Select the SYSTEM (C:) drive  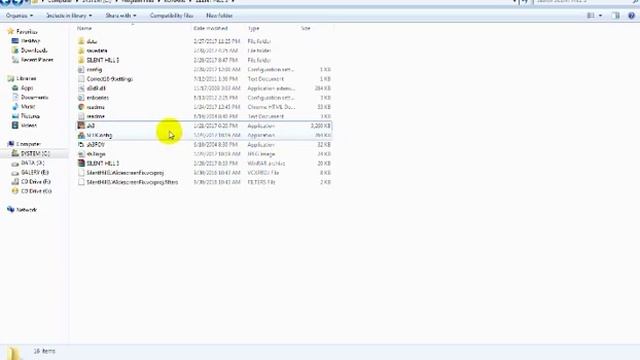click(36, 153)
